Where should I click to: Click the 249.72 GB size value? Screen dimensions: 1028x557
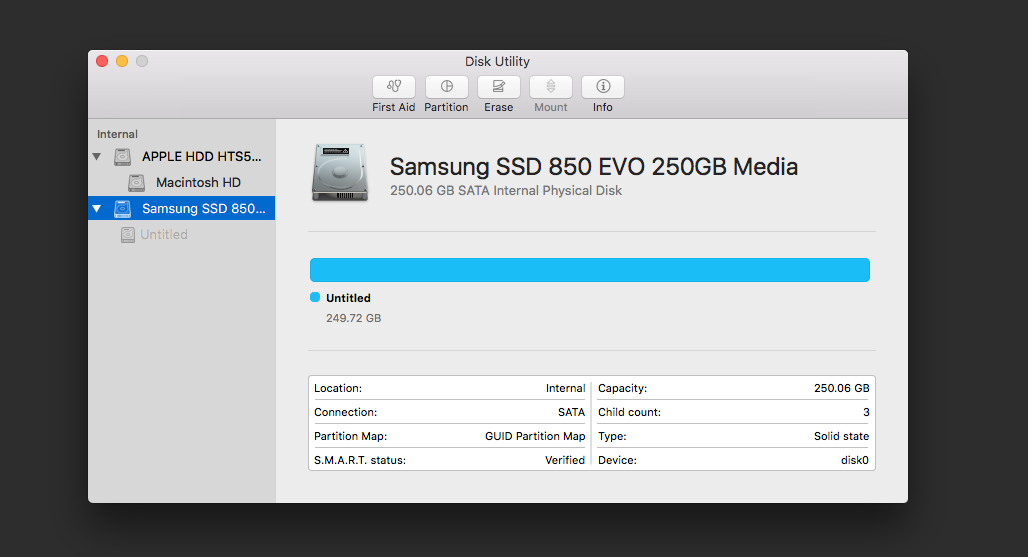tap(353, 318)
